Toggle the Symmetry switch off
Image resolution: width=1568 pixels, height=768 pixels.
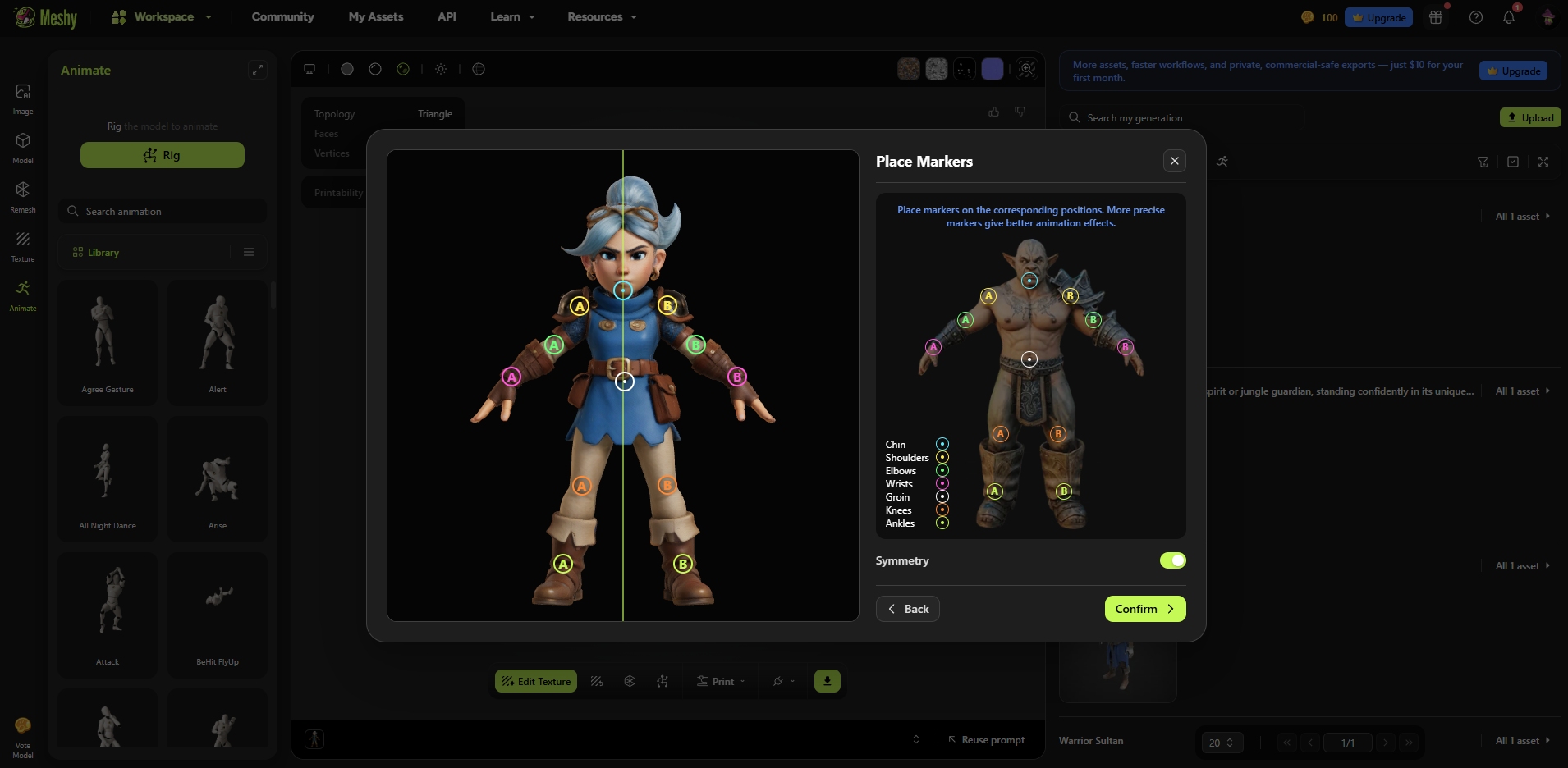(x=1172, y=560)
